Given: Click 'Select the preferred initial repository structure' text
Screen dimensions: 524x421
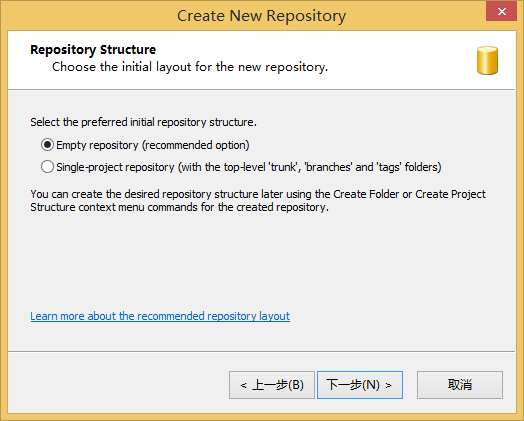Looking at the screenshot, I should (143, 122).
